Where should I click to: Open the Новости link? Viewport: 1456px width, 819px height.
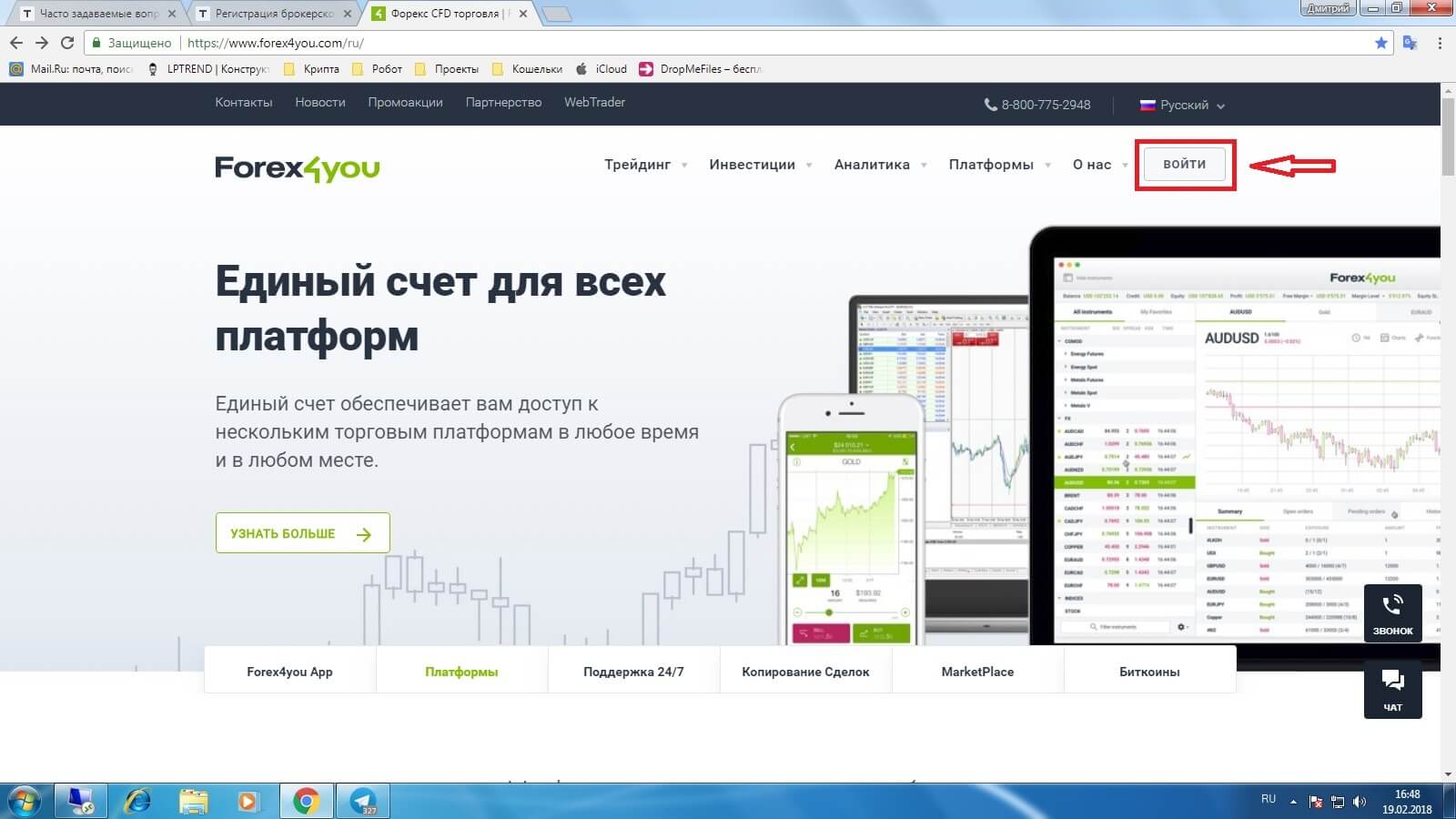pos(320,102)
